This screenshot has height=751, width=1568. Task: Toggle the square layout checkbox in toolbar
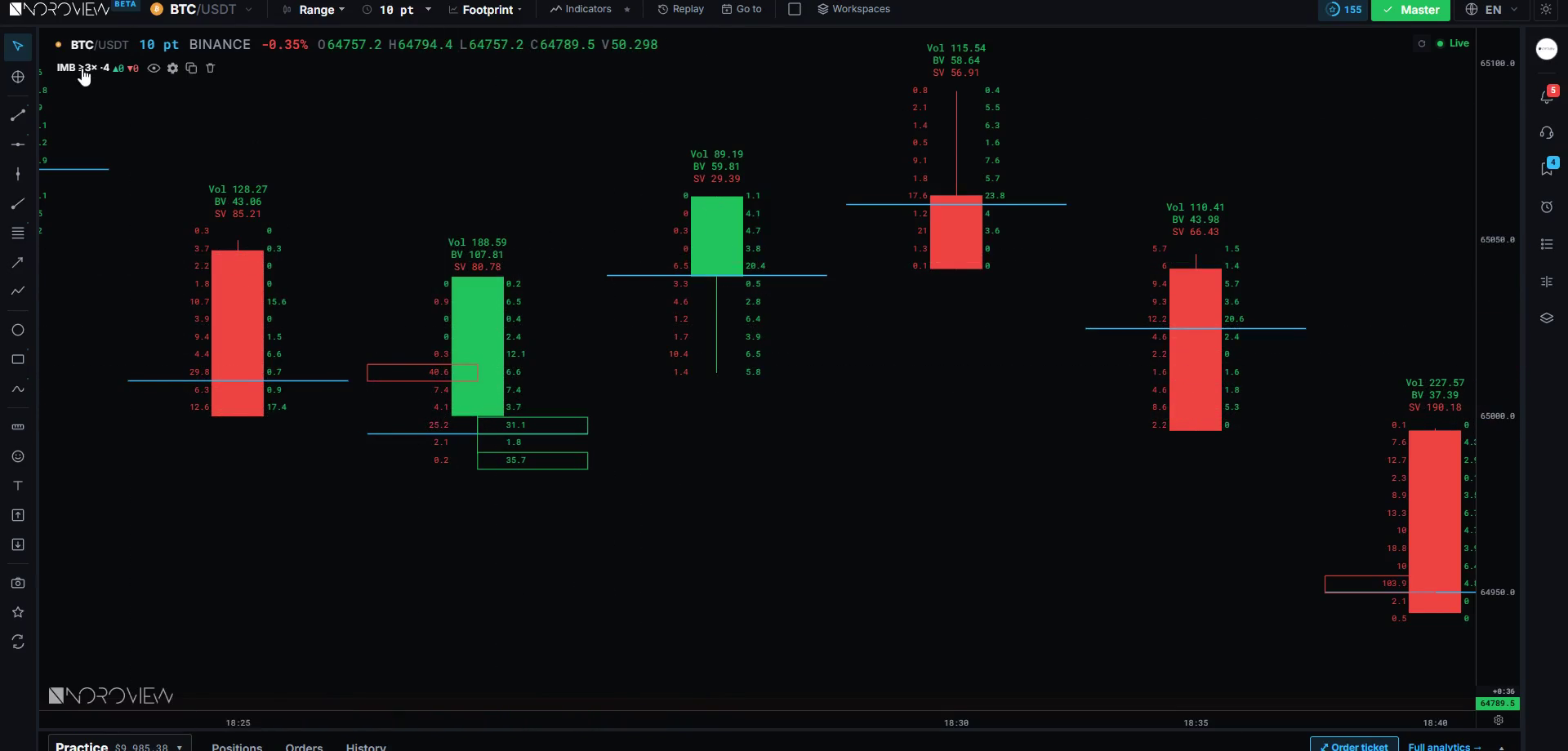pyautogui.click(x=795, y=9)
